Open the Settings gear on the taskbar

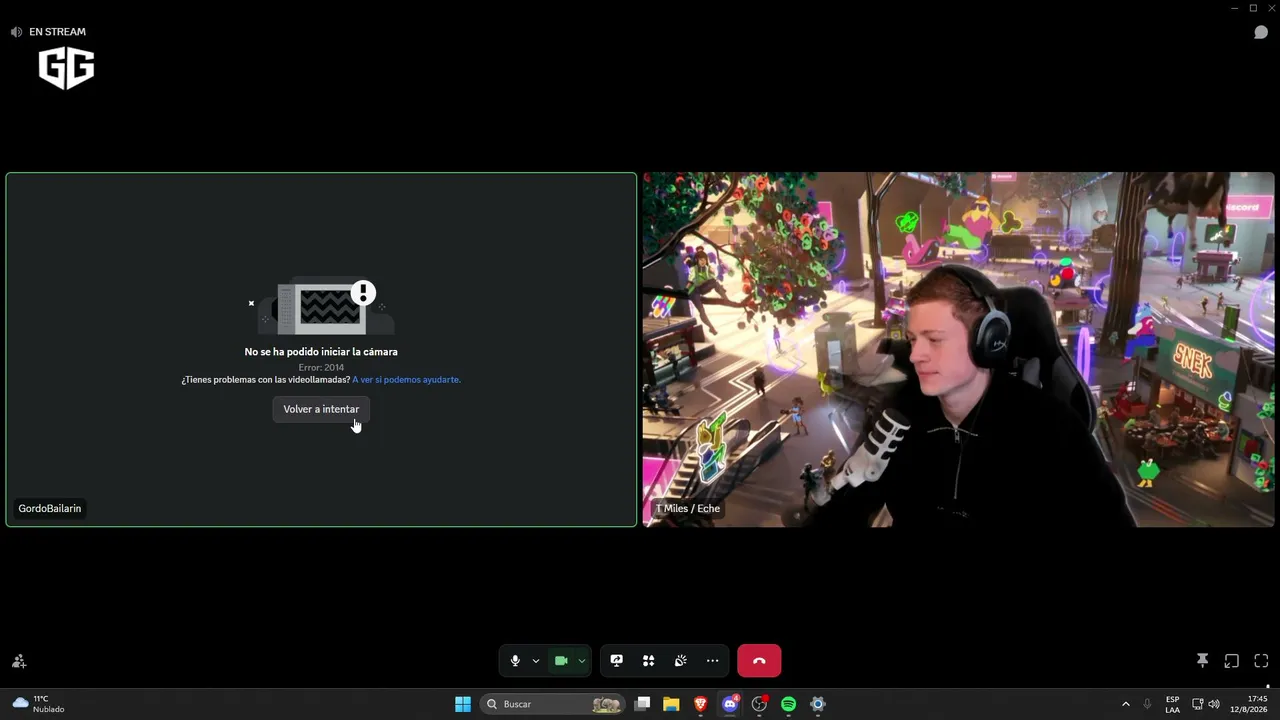coord(817,704)
